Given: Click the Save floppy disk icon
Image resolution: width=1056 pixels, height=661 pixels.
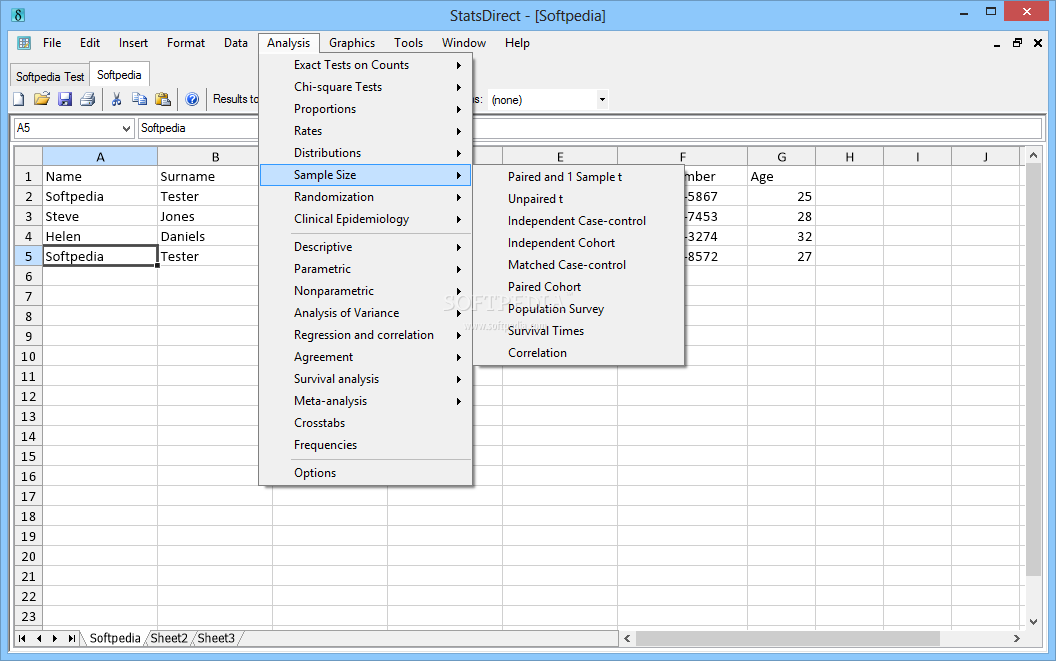Looking at the screenshot, I should click(x=65, y=99).
